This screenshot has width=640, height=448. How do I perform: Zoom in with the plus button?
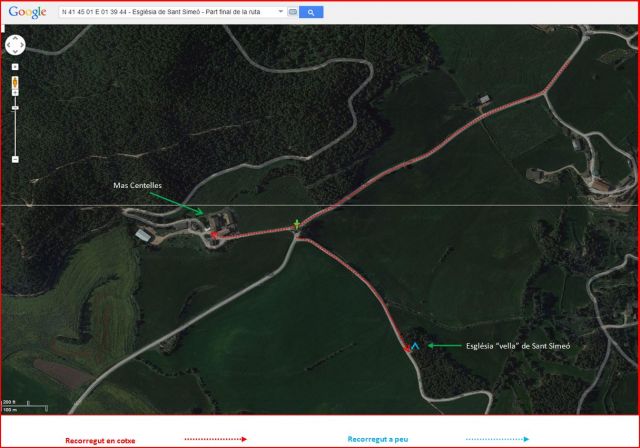pyautogui.click(x=15, y=93)
